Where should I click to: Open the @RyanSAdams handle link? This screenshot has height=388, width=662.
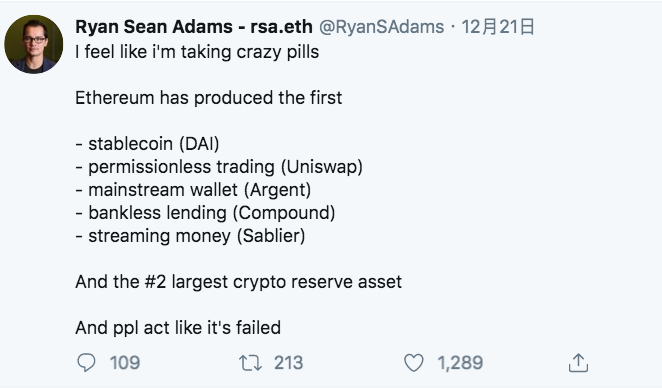[x=382, y=27]
